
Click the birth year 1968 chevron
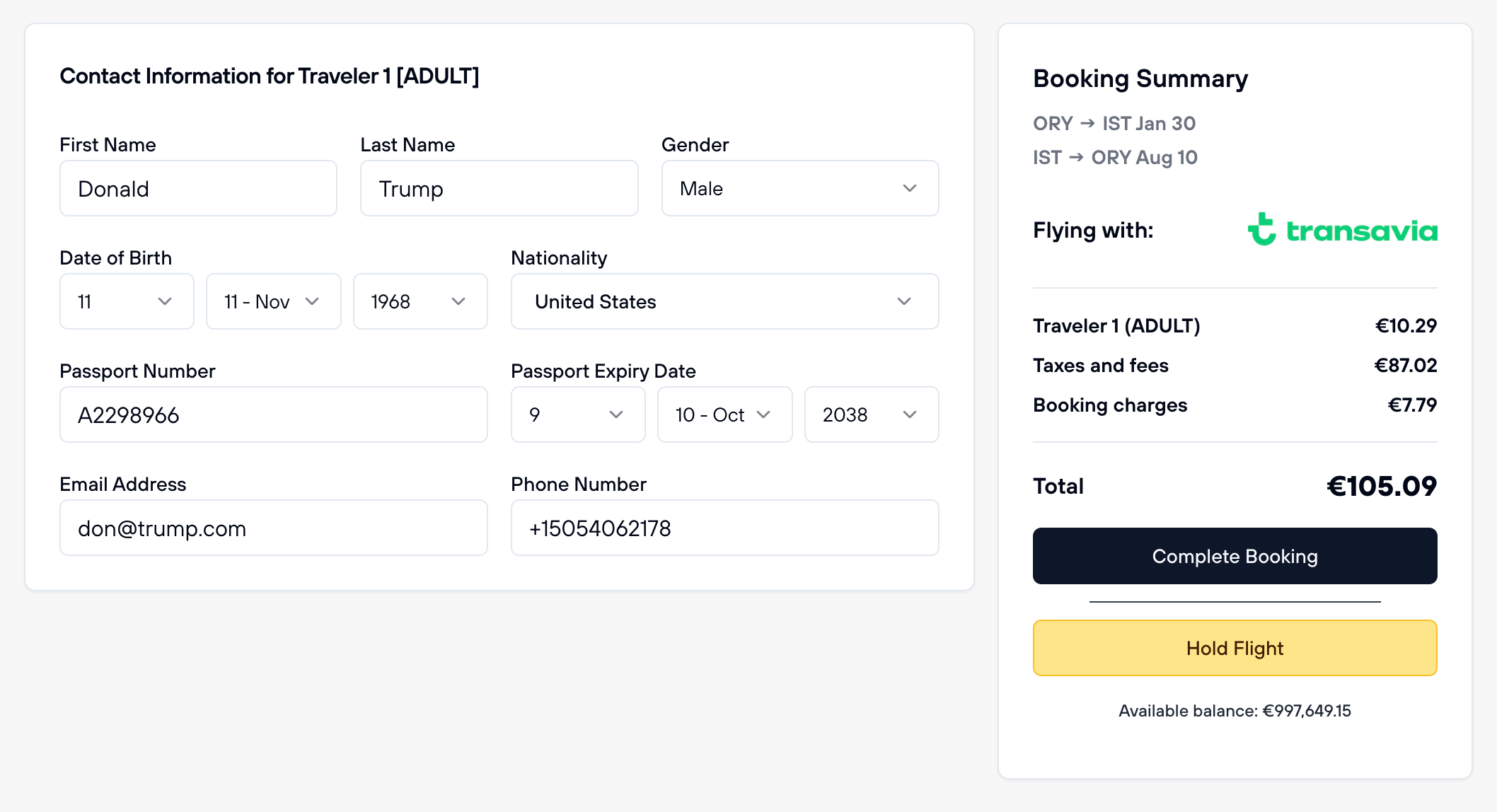click(458, 301)
